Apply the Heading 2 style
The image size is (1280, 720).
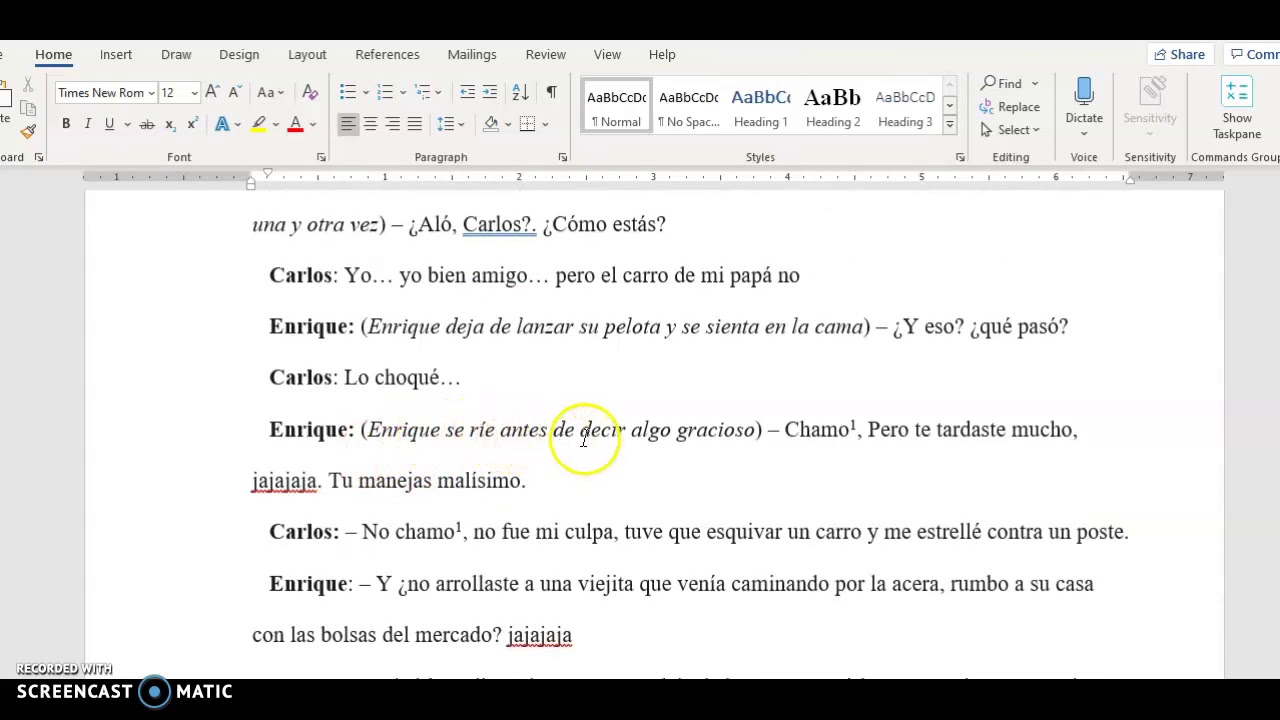click(x=833, y=107)
